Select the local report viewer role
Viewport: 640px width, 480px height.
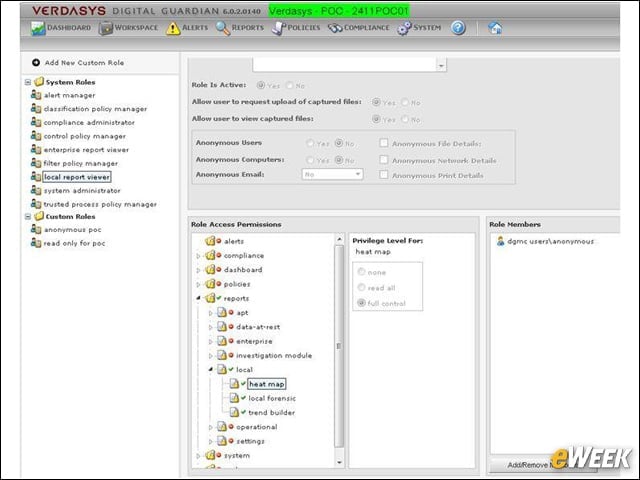point(77,177)
